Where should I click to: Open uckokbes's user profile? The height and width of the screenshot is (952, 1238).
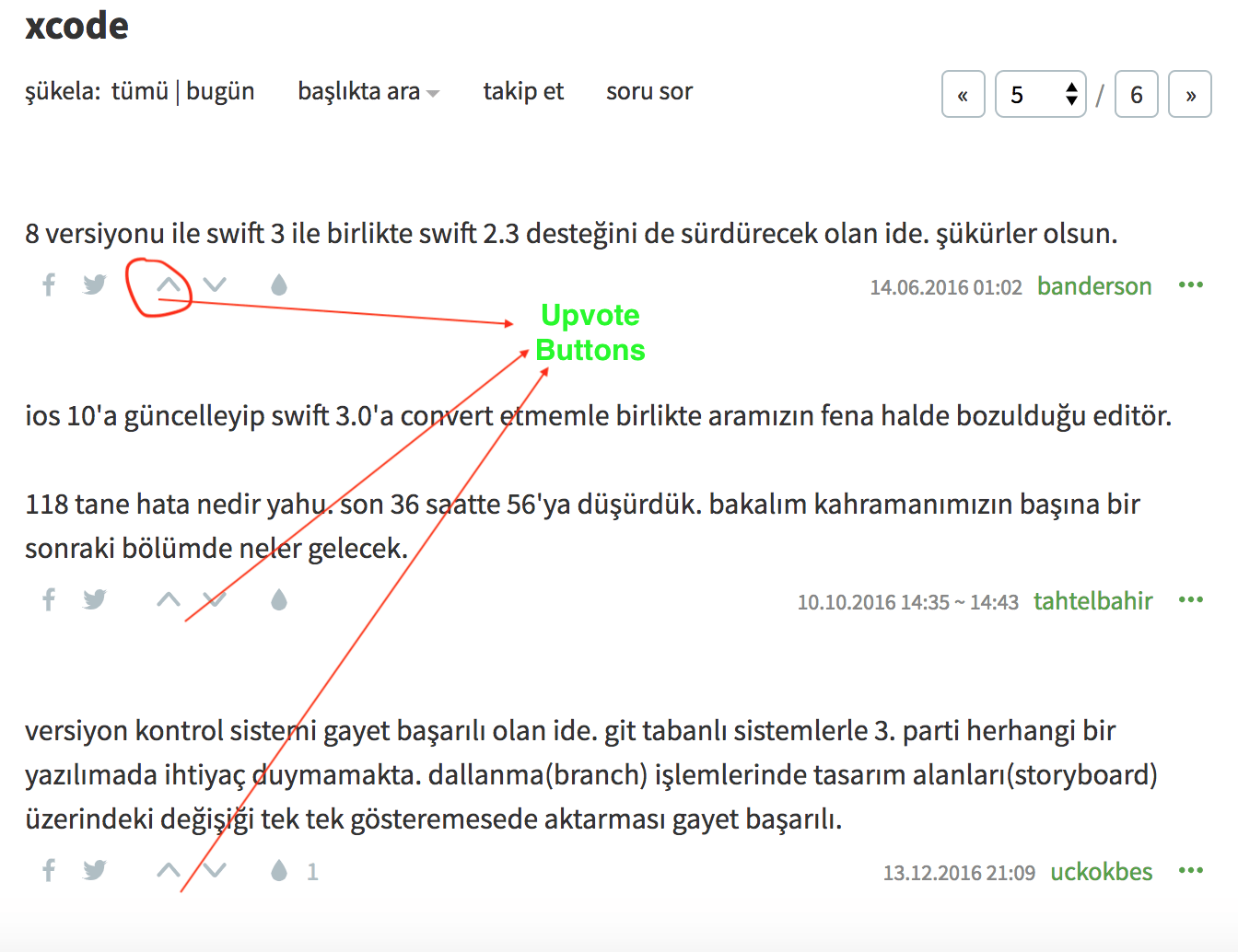point(1102,872)
